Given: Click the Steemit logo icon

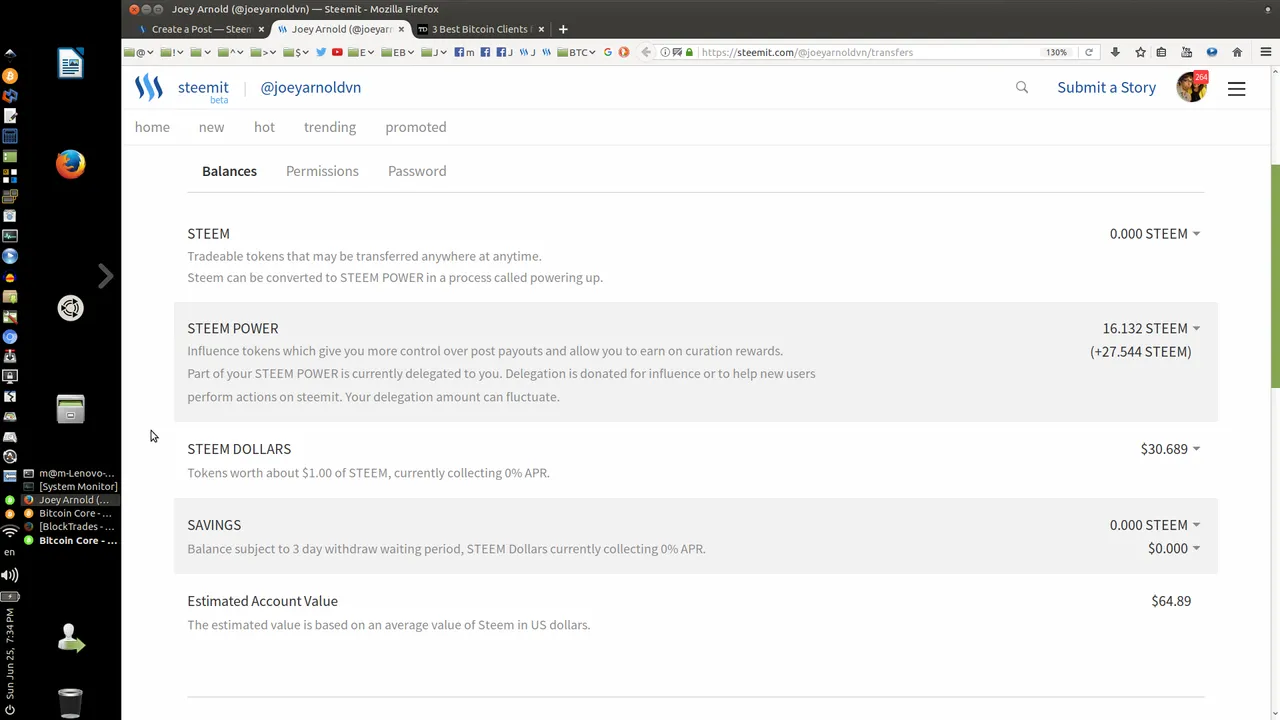Looking at the screenshot, I should (149, 88).
